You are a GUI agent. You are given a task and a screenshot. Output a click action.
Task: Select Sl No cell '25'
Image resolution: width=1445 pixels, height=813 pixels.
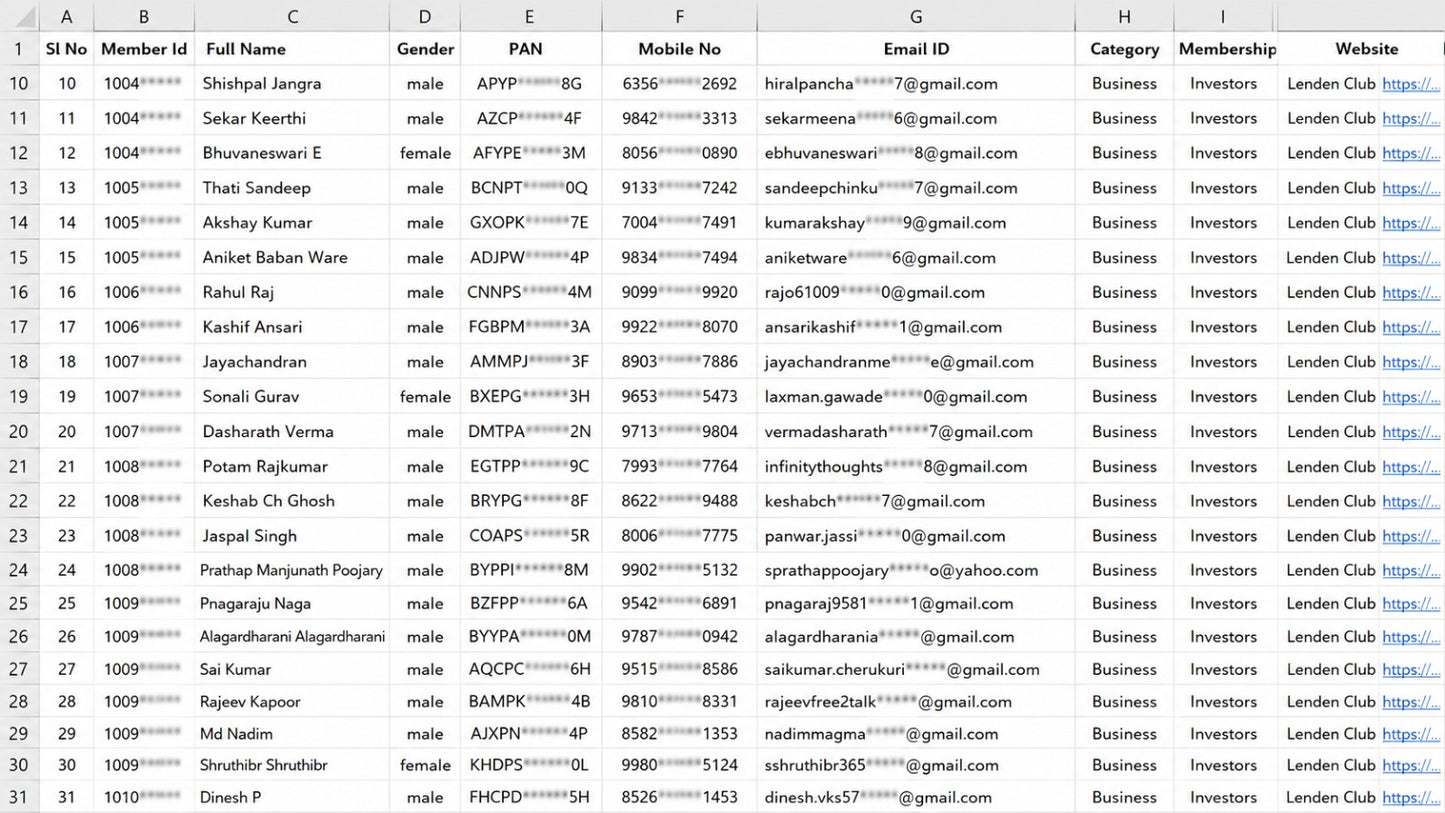tap(66, 603)
